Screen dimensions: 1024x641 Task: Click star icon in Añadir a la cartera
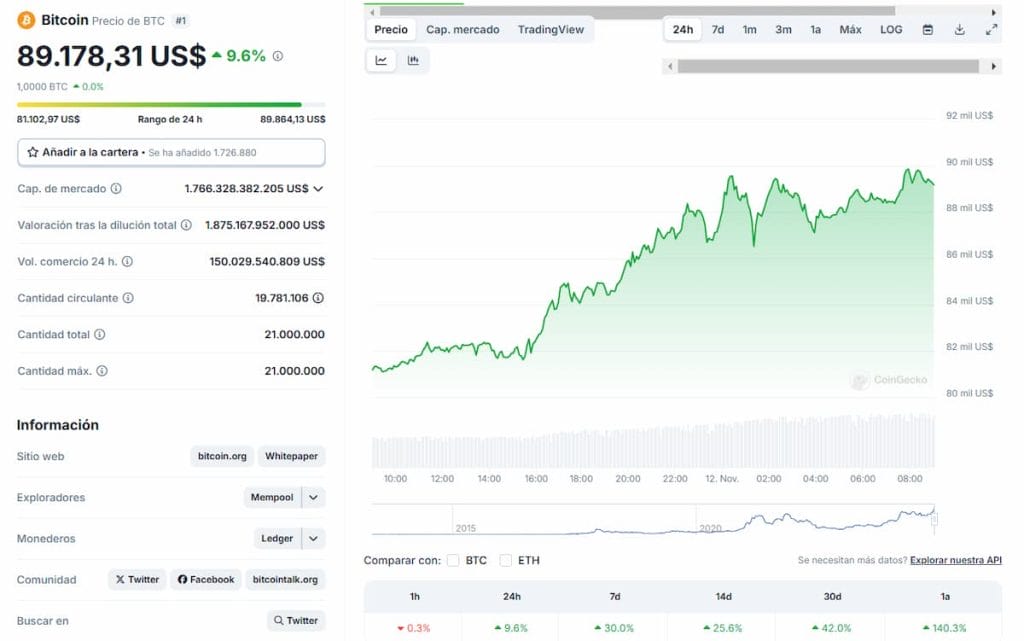pos(33,152)
